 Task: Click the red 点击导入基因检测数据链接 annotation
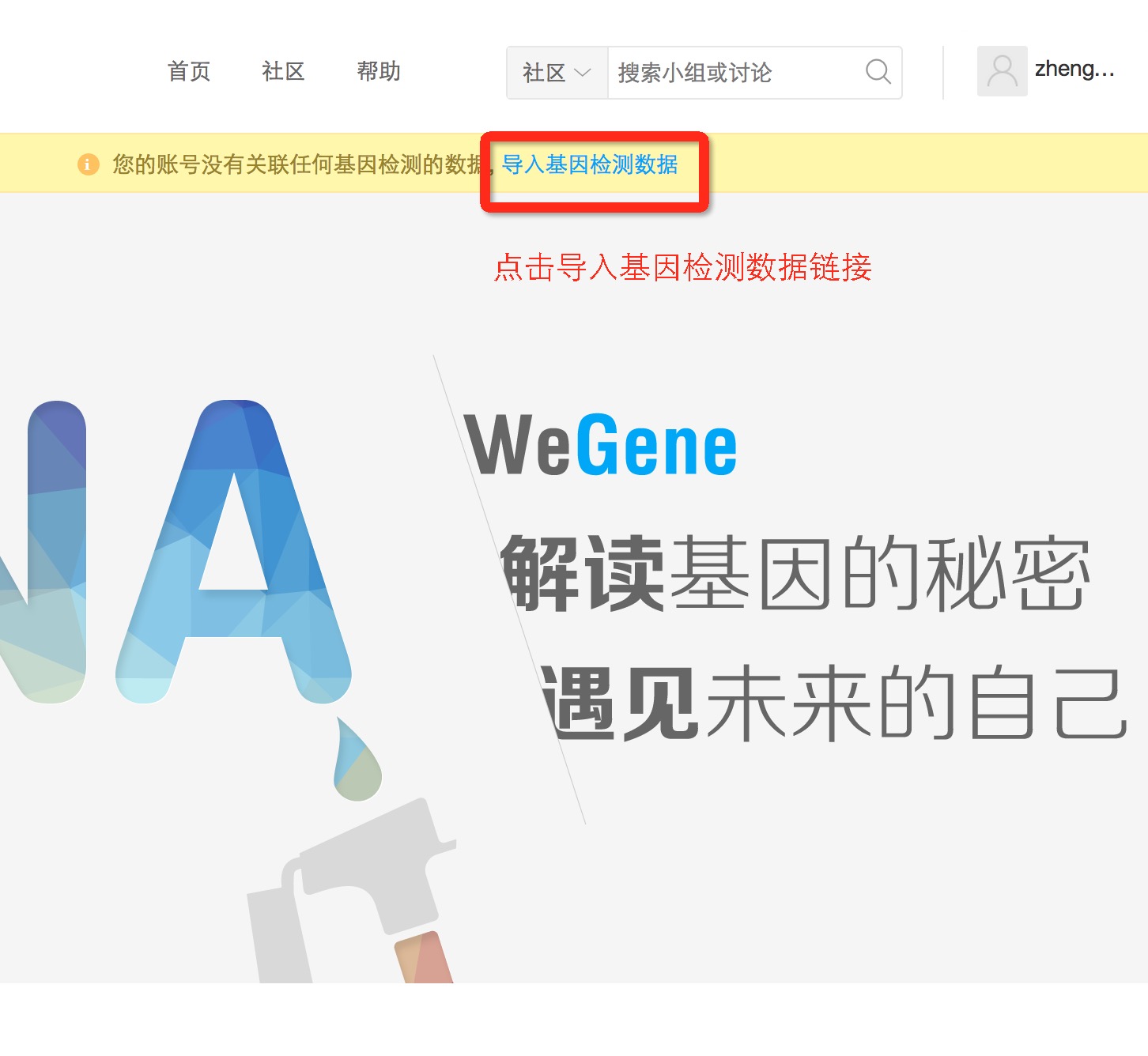683,267
